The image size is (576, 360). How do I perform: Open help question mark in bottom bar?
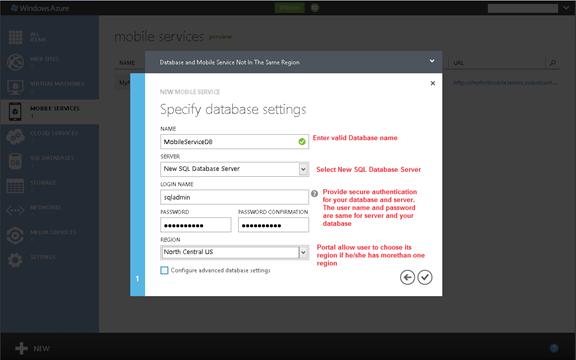click(554, 348)
